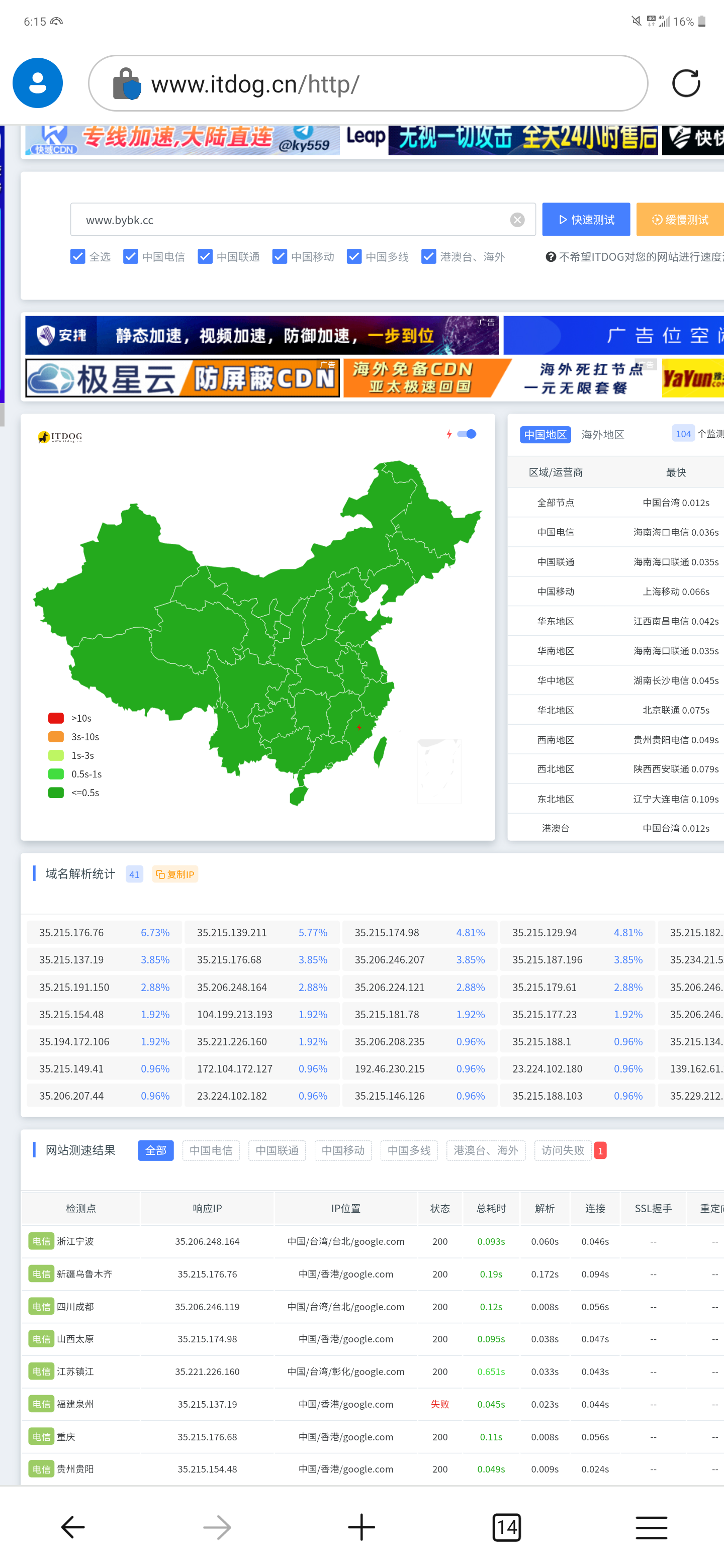
Task: Reload the page with the refresh icon
Action: coord(686,83)
